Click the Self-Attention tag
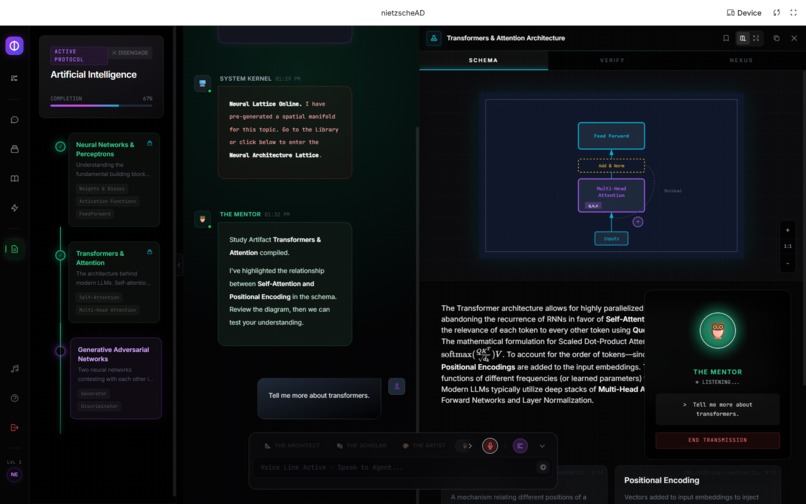The width and height of the screenshot is (806, 504). (x=99, y=297)
